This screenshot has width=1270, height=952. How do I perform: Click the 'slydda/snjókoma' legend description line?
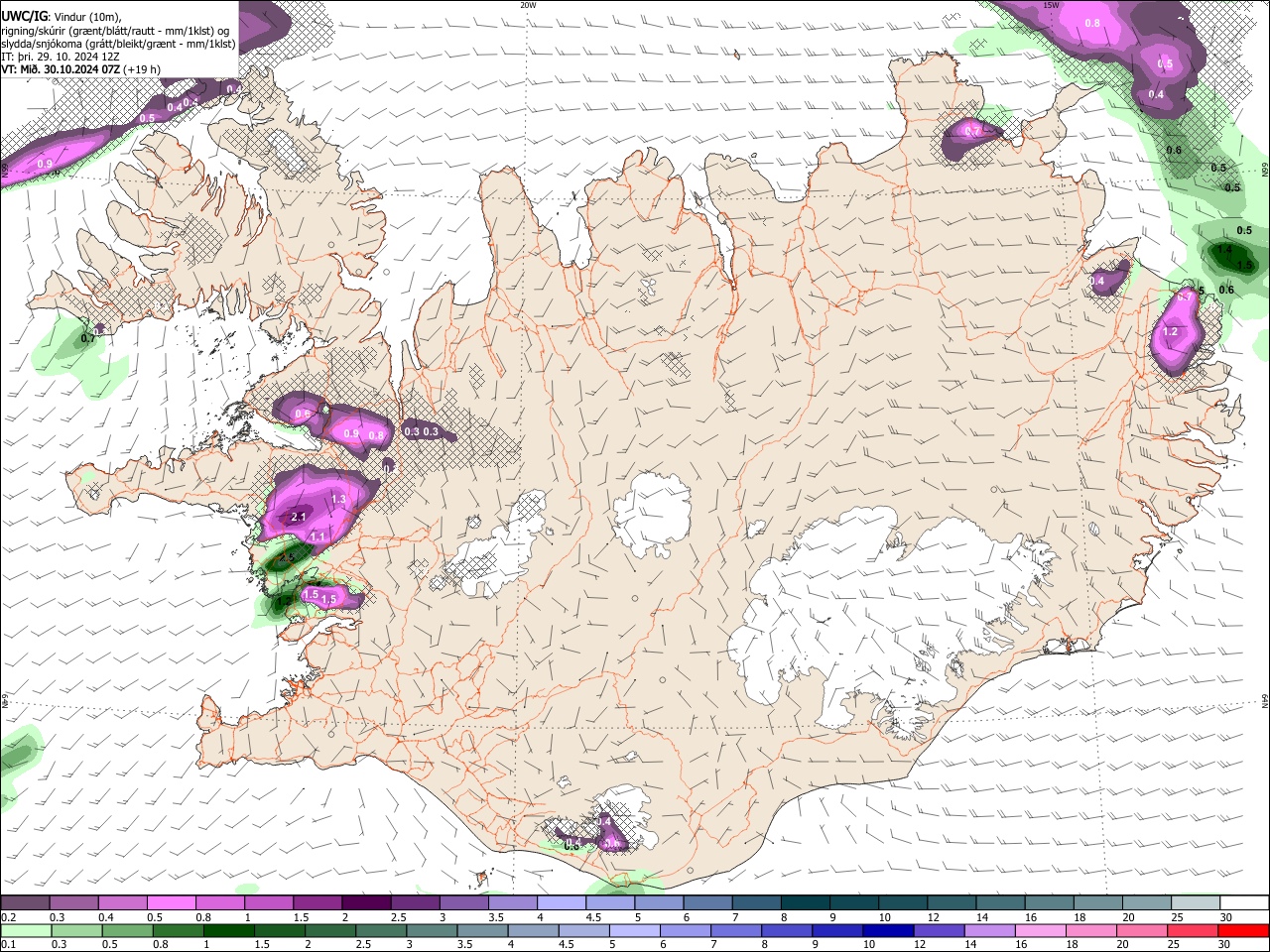(118, 44)
